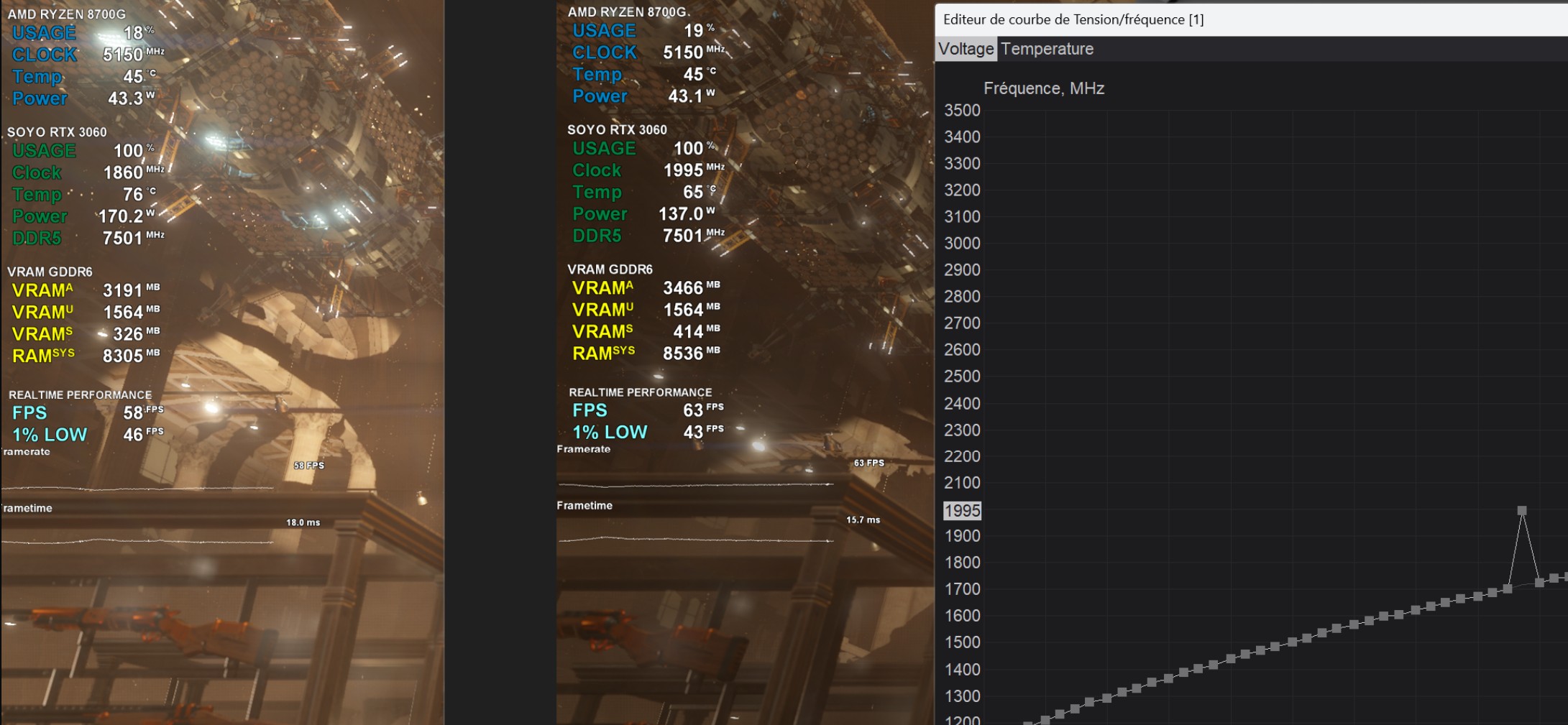Screen dimensions: 1568x725
Task: Open the Temperature tab
Action: coord(1047,49)
